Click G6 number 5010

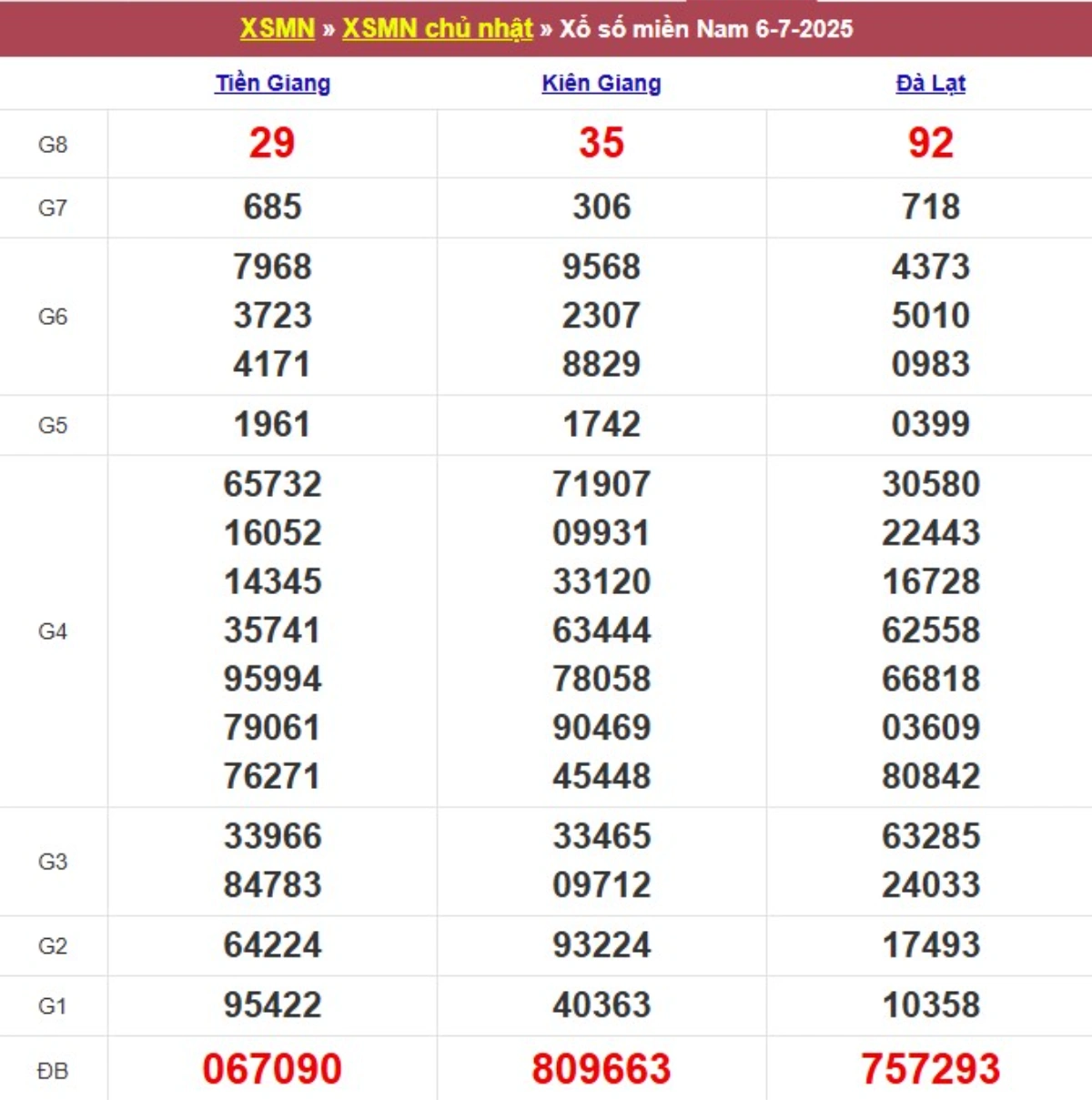click(x=931, y=316)
